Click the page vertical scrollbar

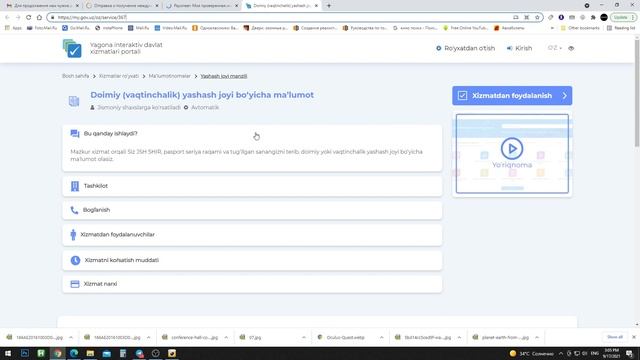(637, 94)
